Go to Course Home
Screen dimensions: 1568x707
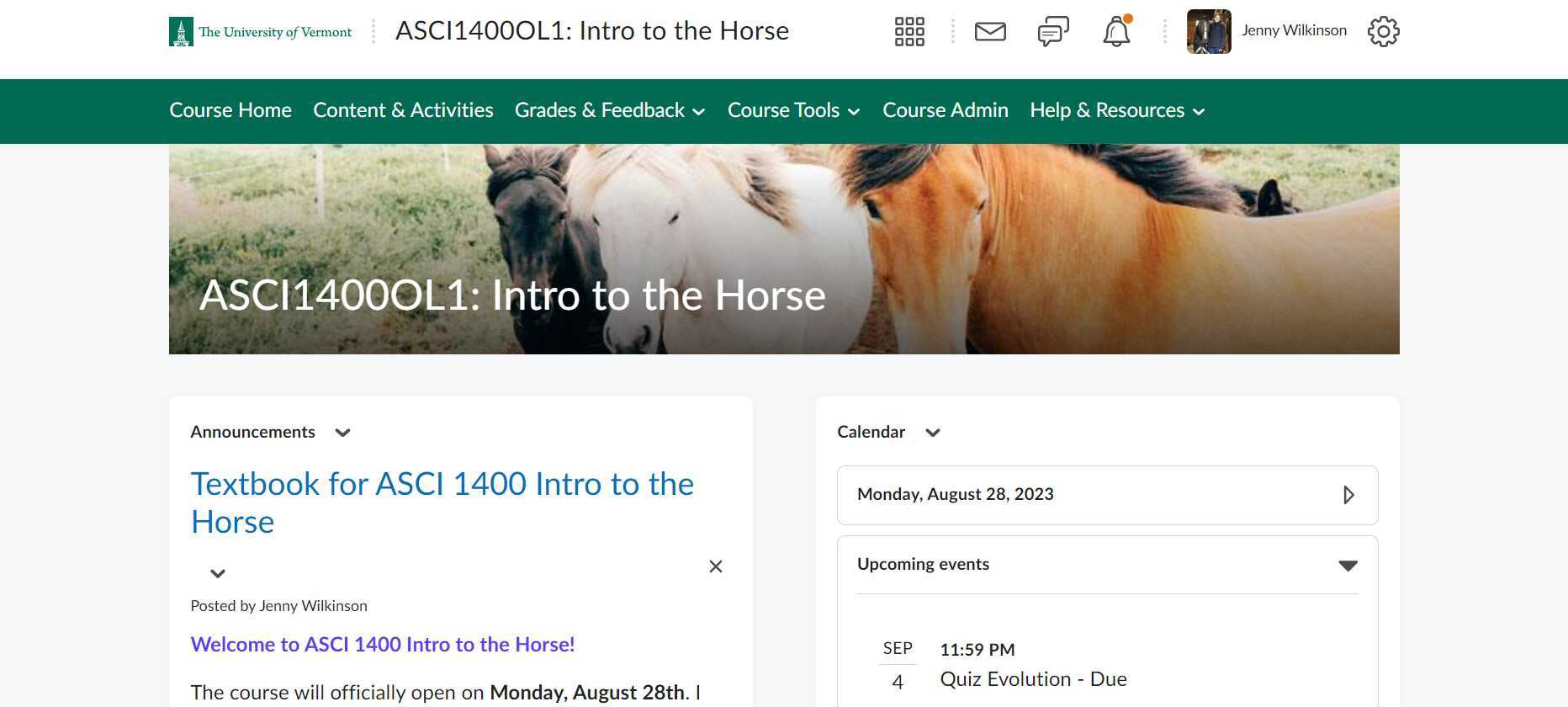point(230,111)
